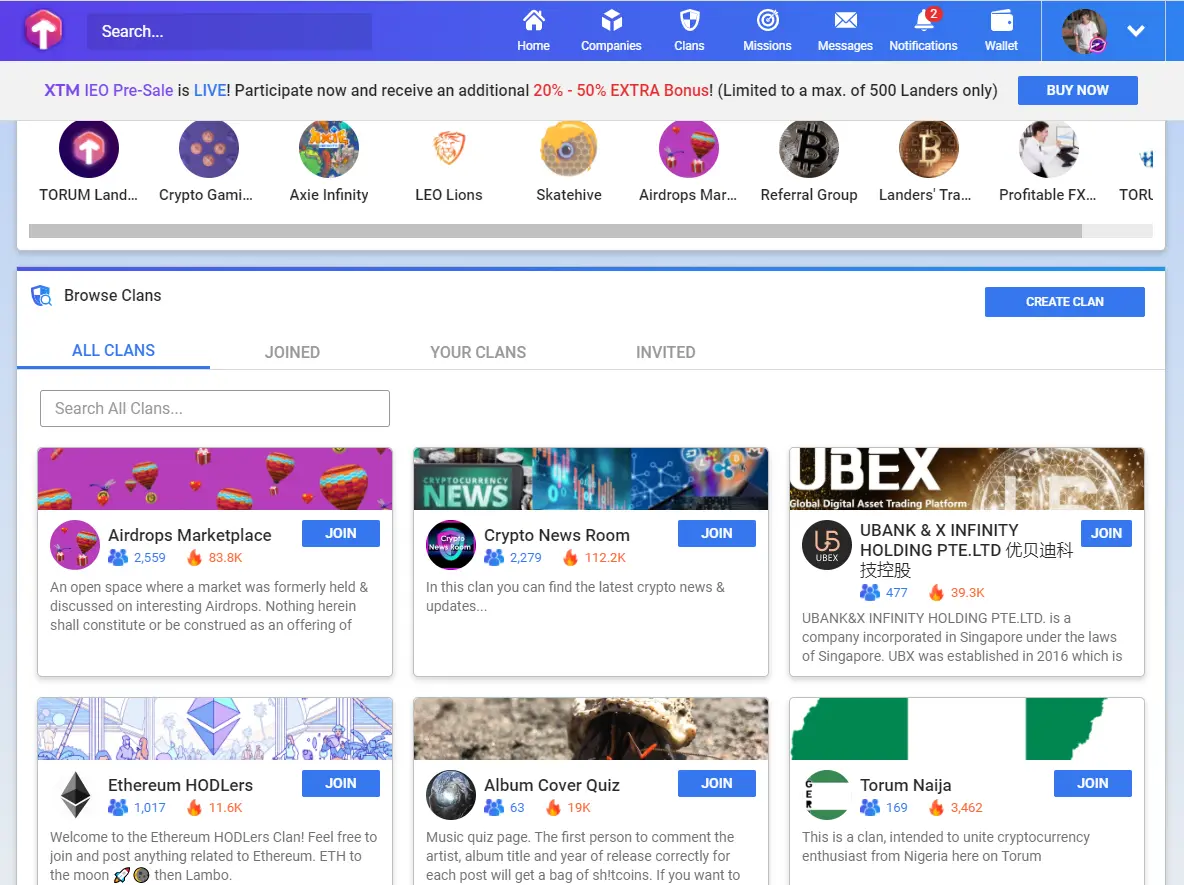
Task: Click the 2,559 members icon on Airdrops Marketplace
Action: 118,558
